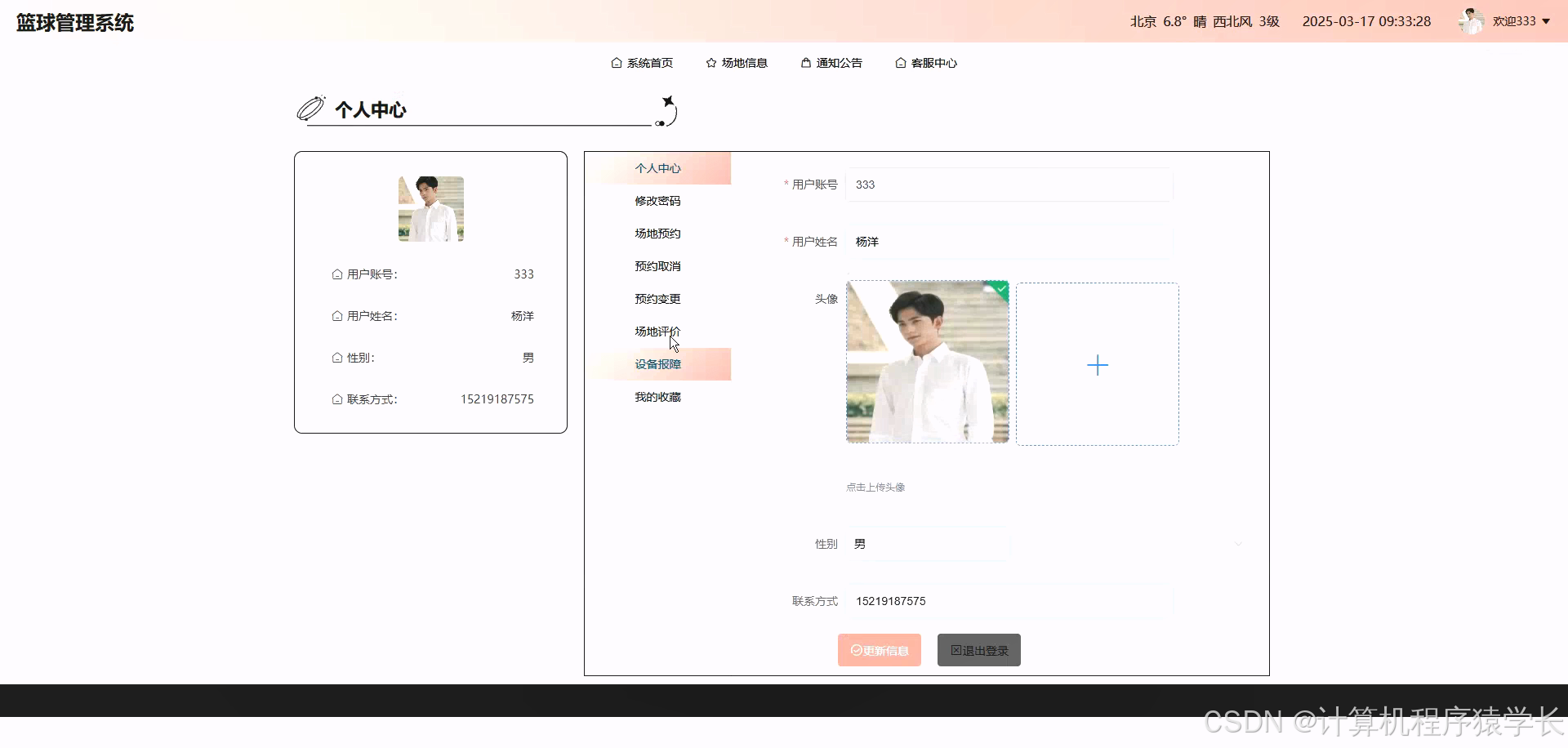This screenshot has width=1568, height=748.
Task: Click the 用户姓名 input field
Action: point(1009,241)
